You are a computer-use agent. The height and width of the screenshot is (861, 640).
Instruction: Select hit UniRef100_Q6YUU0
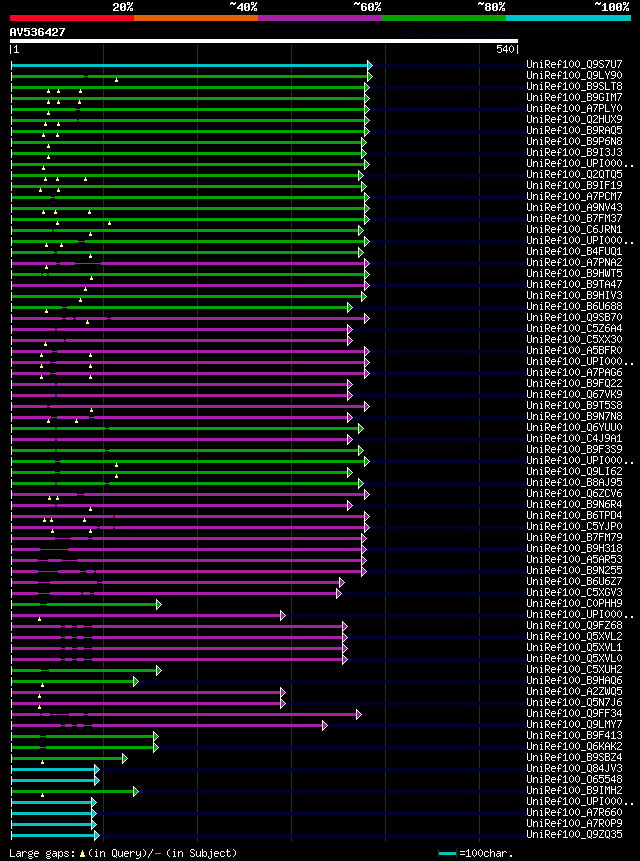[575, 428]
